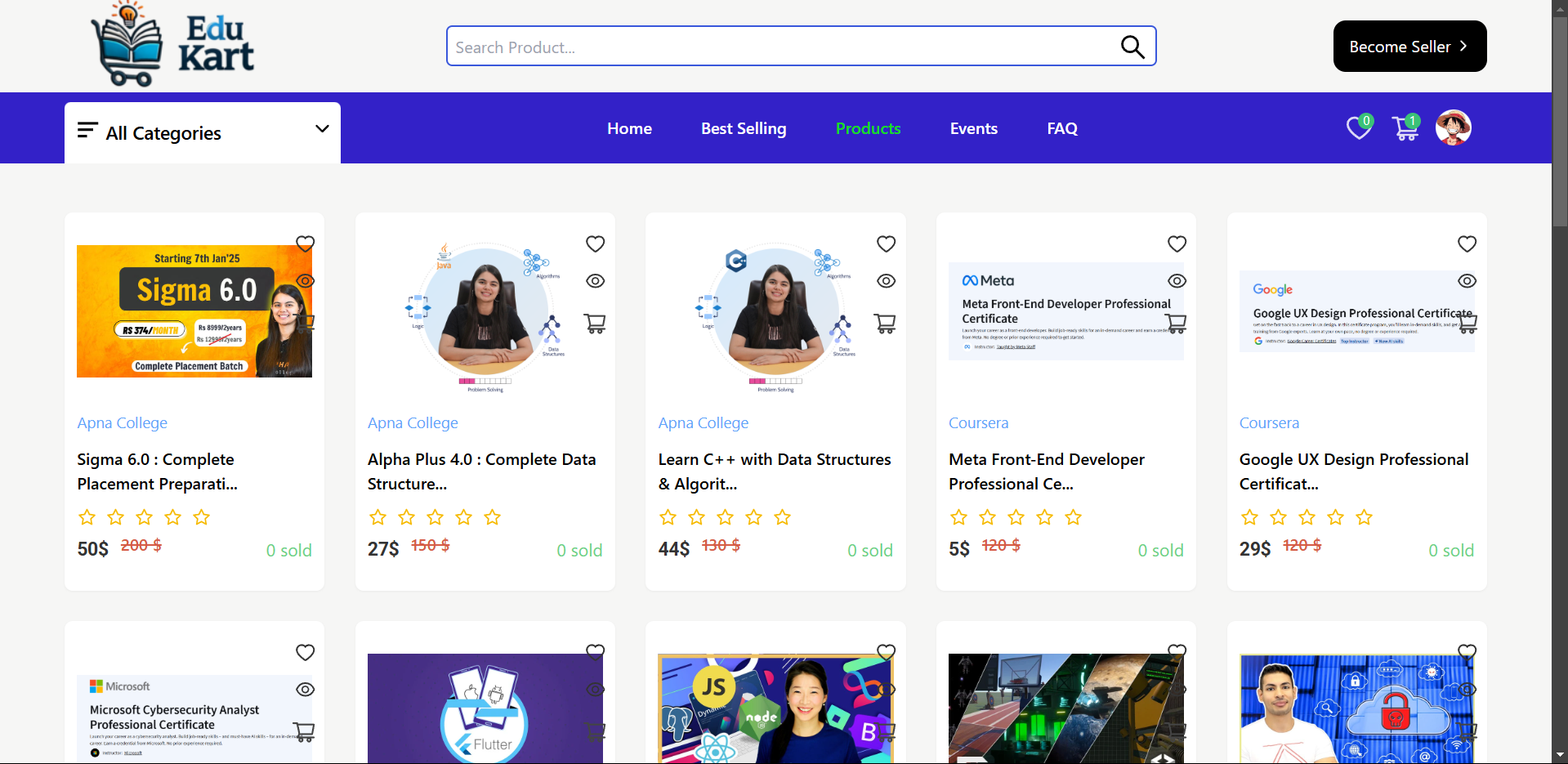1568x764 pixels.
Task: Click first star on Alpha Plus 4.0
Action: pos(377,517)
